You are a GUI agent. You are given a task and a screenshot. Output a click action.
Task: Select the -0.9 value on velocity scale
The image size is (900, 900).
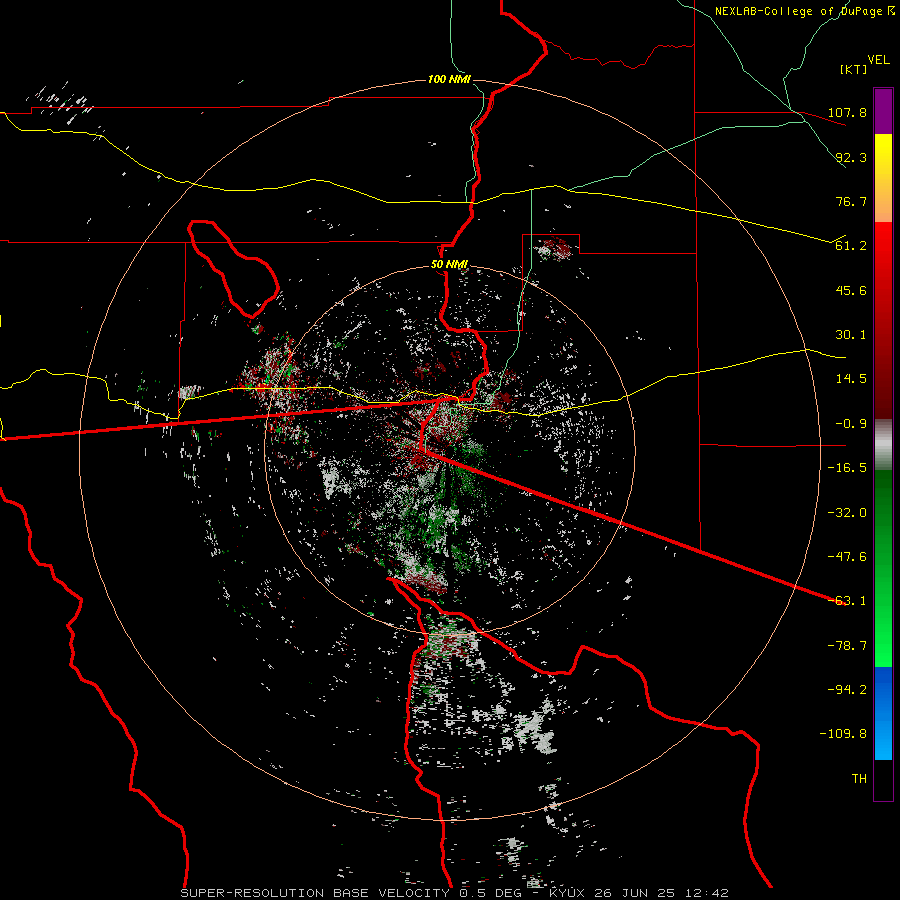(x=851, y=424)
